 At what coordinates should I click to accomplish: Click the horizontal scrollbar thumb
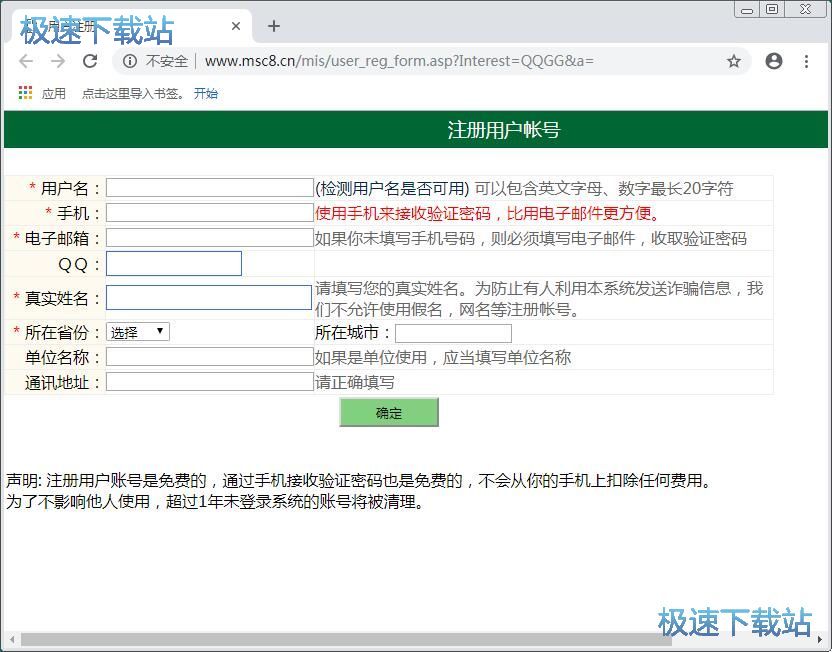coord(346,640)
